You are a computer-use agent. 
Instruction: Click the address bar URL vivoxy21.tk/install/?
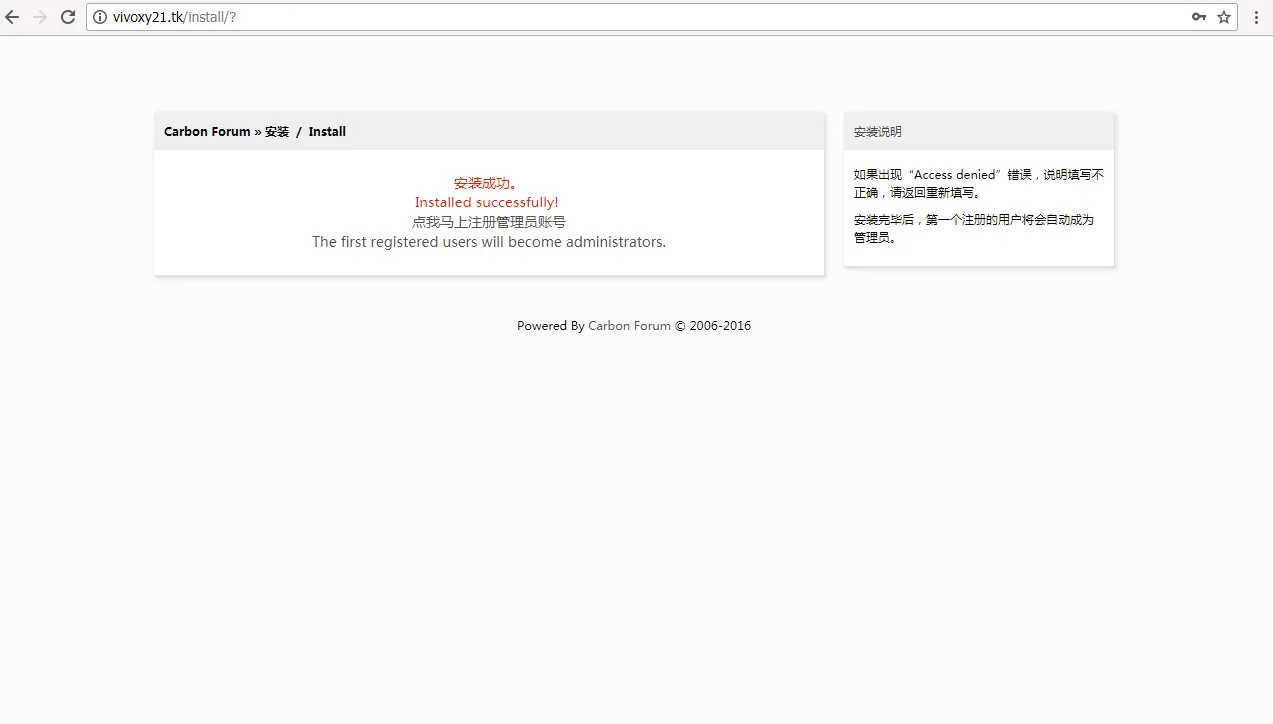click(174, 17)
